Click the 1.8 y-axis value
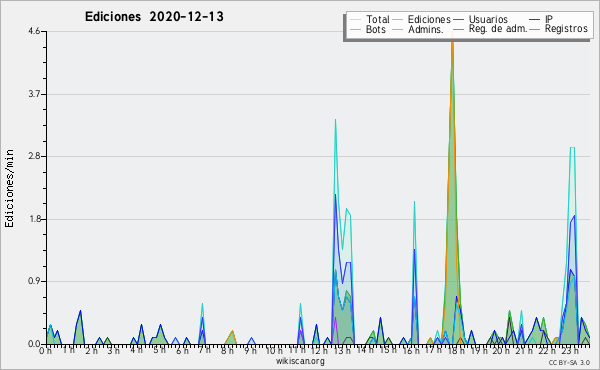The height and width of the screenshot is (370, 600). (x=34, y=219)
